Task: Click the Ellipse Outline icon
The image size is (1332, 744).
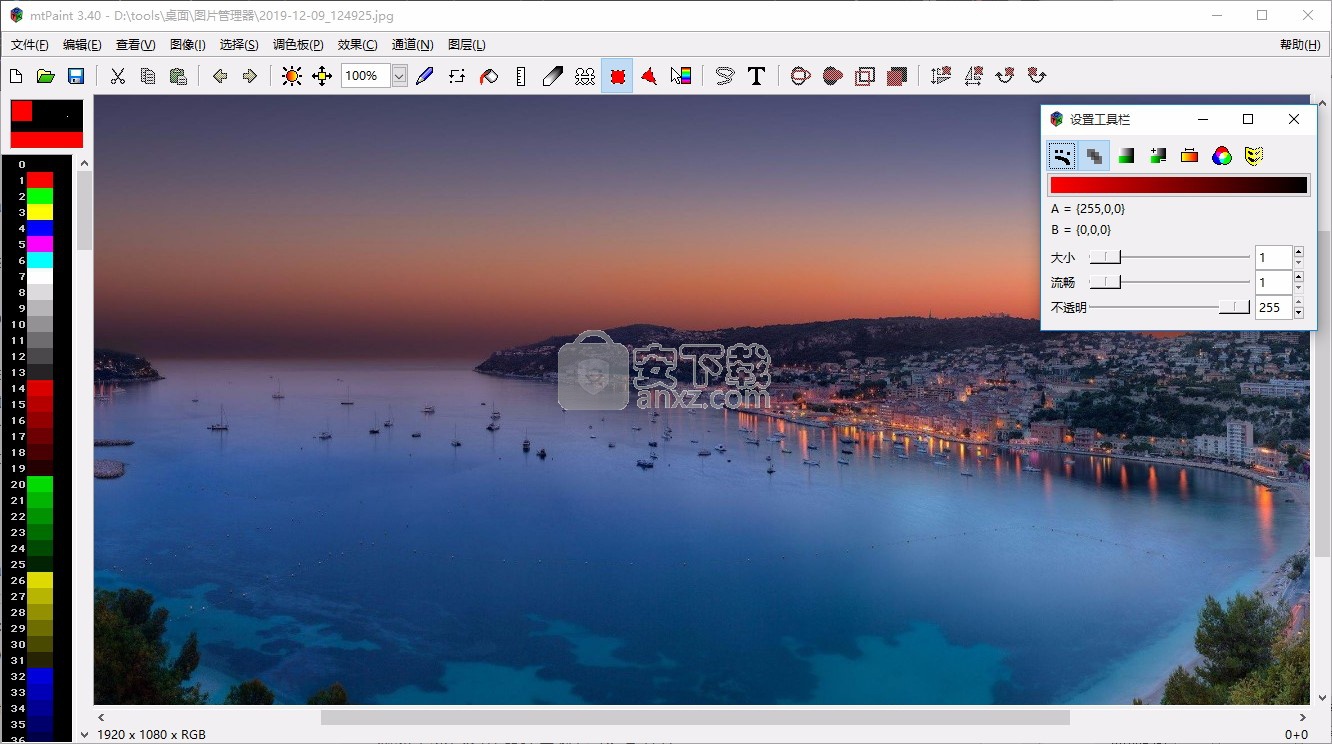Action: click(x=800, y=76)
